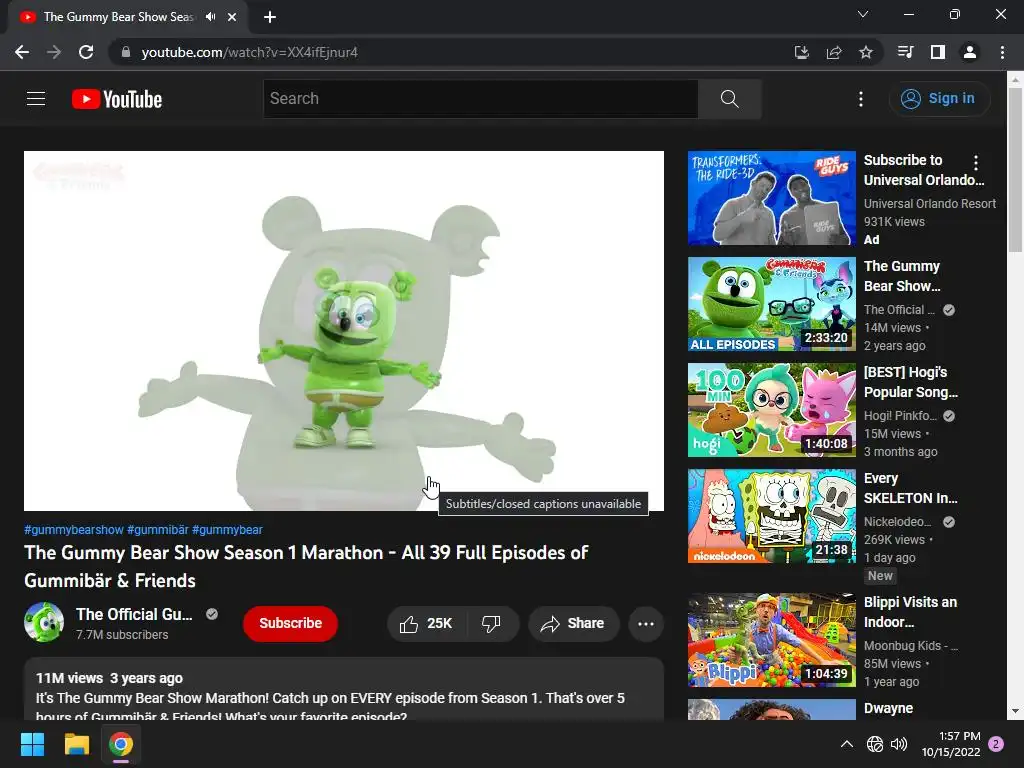This screenshot has width=1024, height=768.
Task: Open the media controls icon in Chrome
Action: pos(905,52)
